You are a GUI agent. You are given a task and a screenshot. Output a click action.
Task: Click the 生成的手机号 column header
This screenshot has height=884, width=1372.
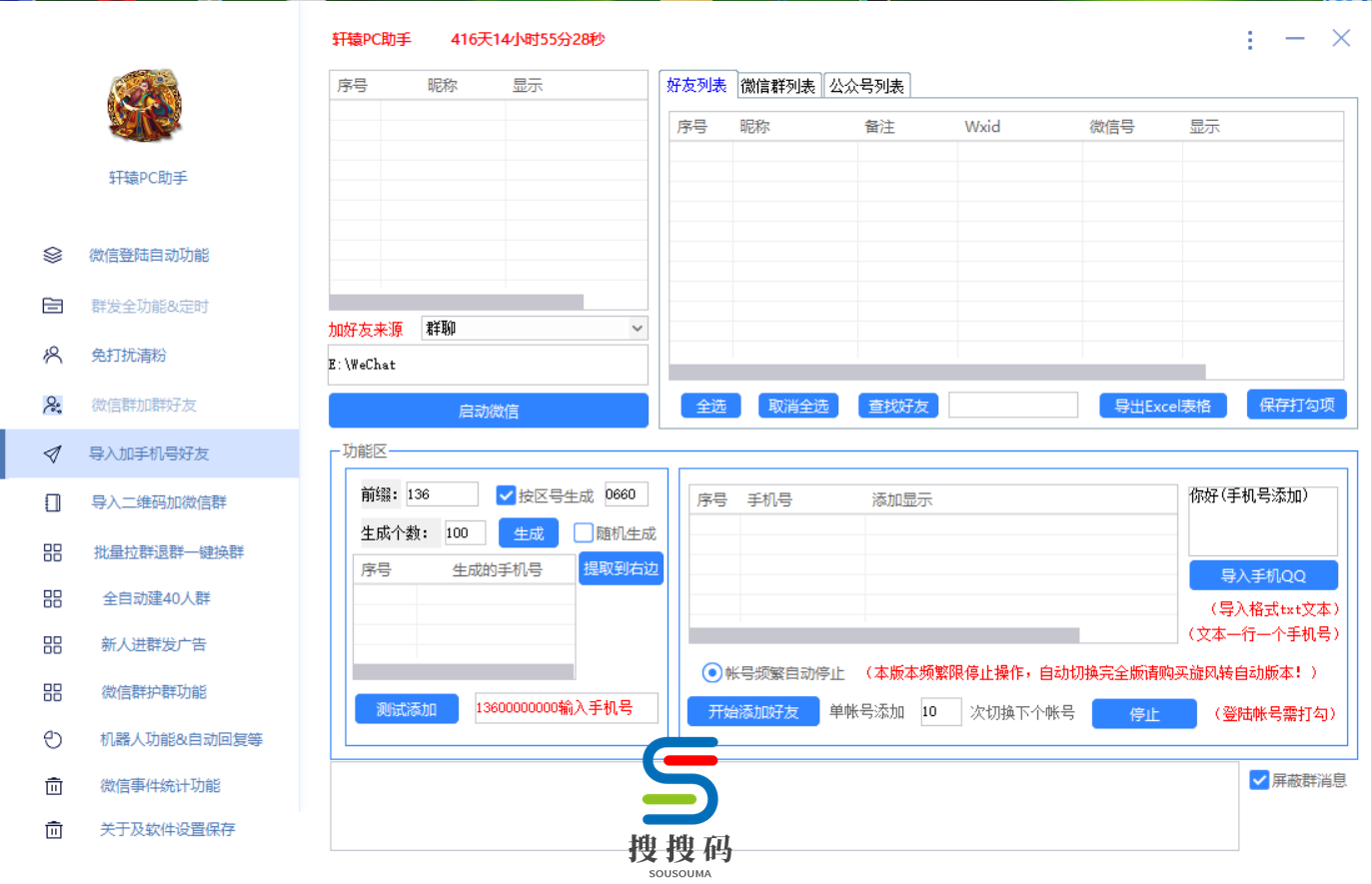[497, 570]
